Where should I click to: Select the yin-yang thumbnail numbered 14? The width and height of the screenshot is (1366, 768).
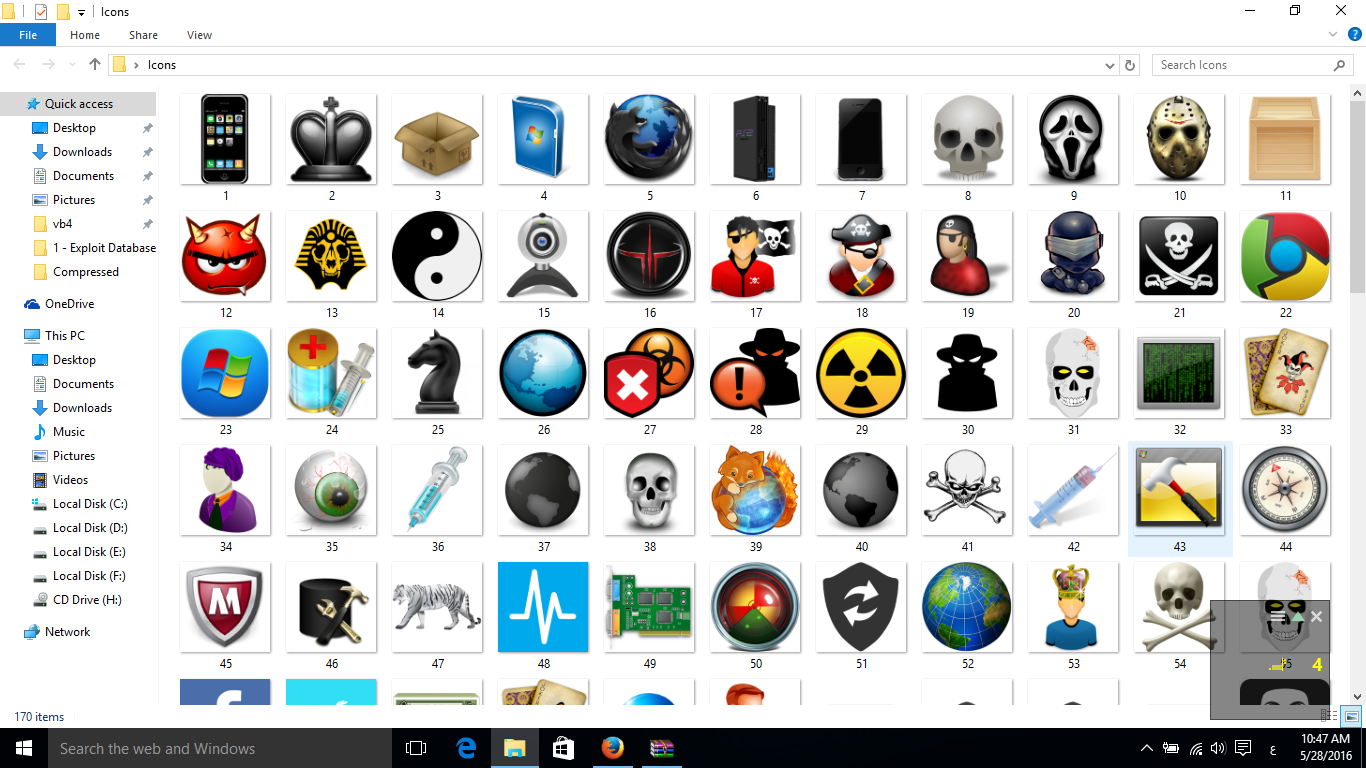pos(437,256)
